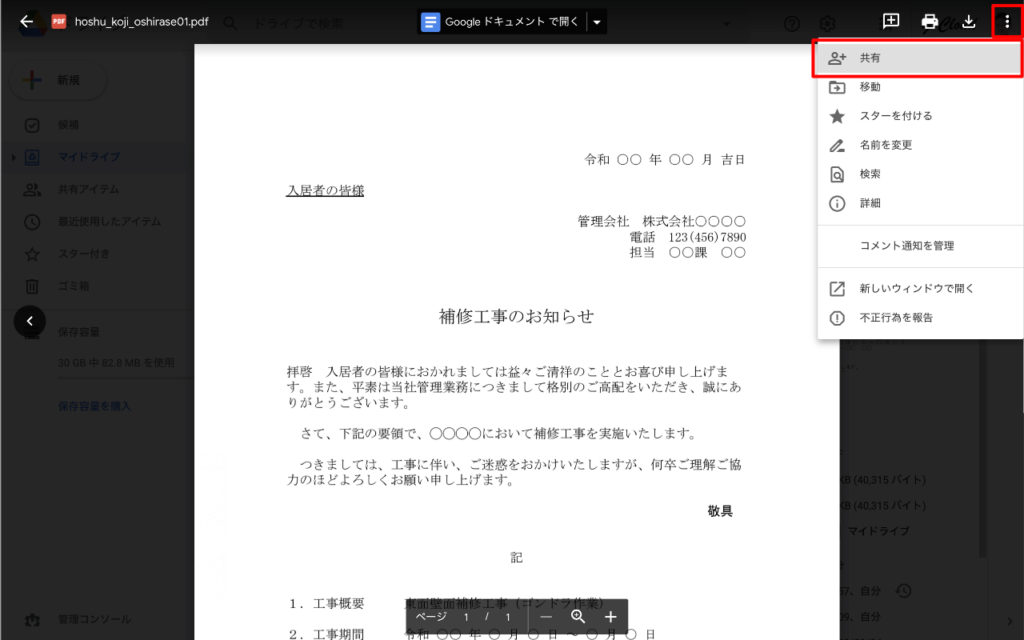The height and width of the screenshot is (640, 1024).
Task: Click the dimmed ドライブで検索 search field
Action: pyautogui.click(x=298, y=24)
